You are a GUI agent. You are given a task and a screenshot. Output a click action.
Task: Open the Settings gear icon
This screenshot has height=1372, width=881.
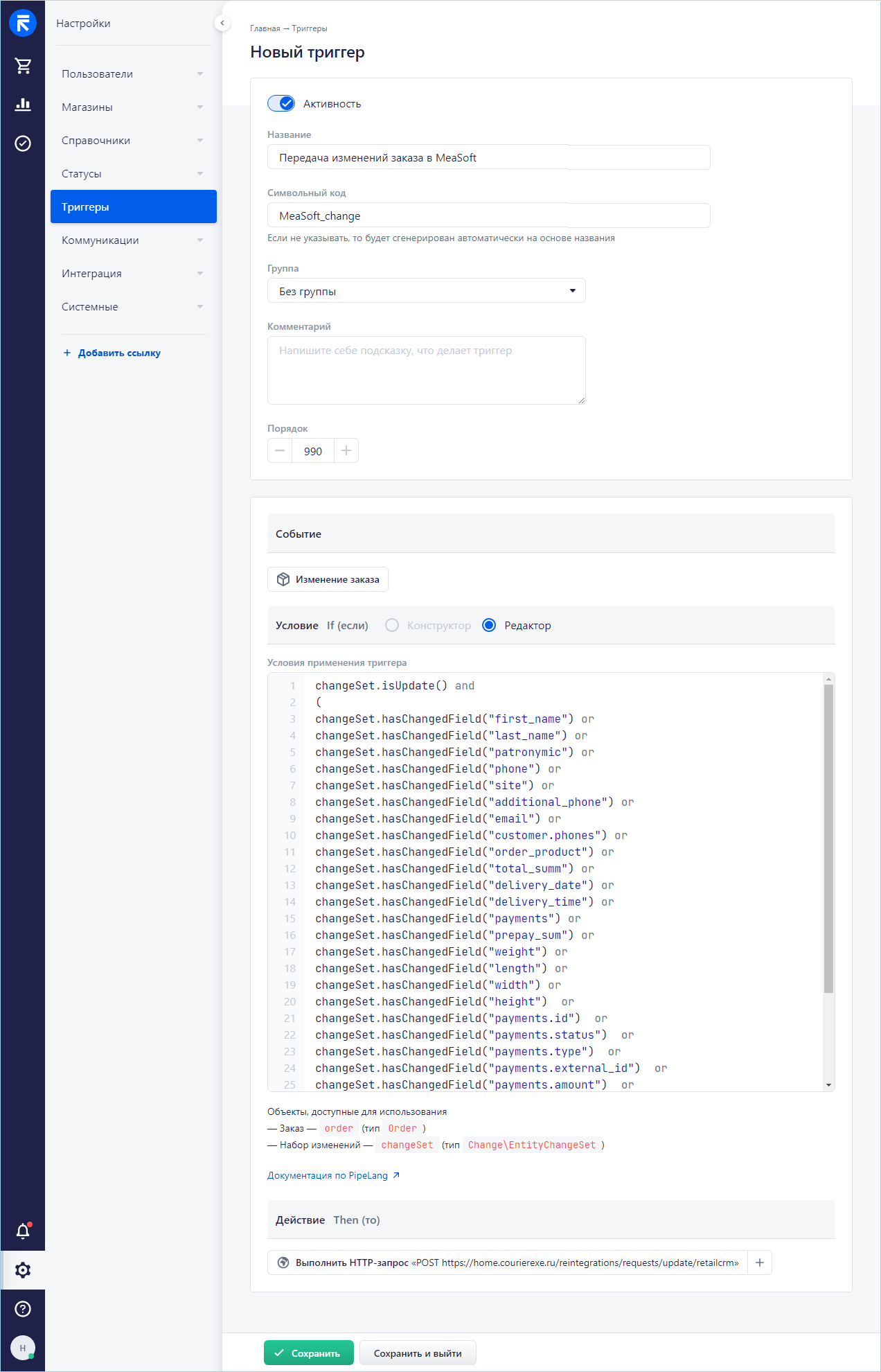click(23, 1270)
